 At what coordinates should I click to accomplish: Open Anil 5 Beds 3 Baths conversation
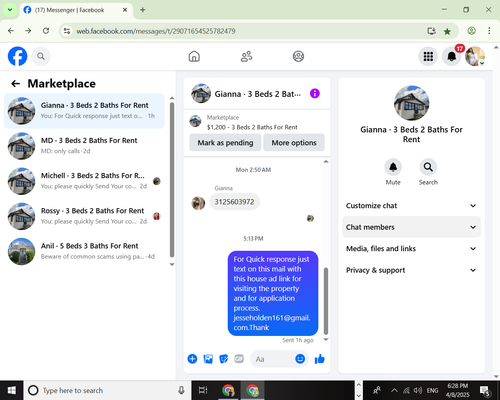point(84,251)
